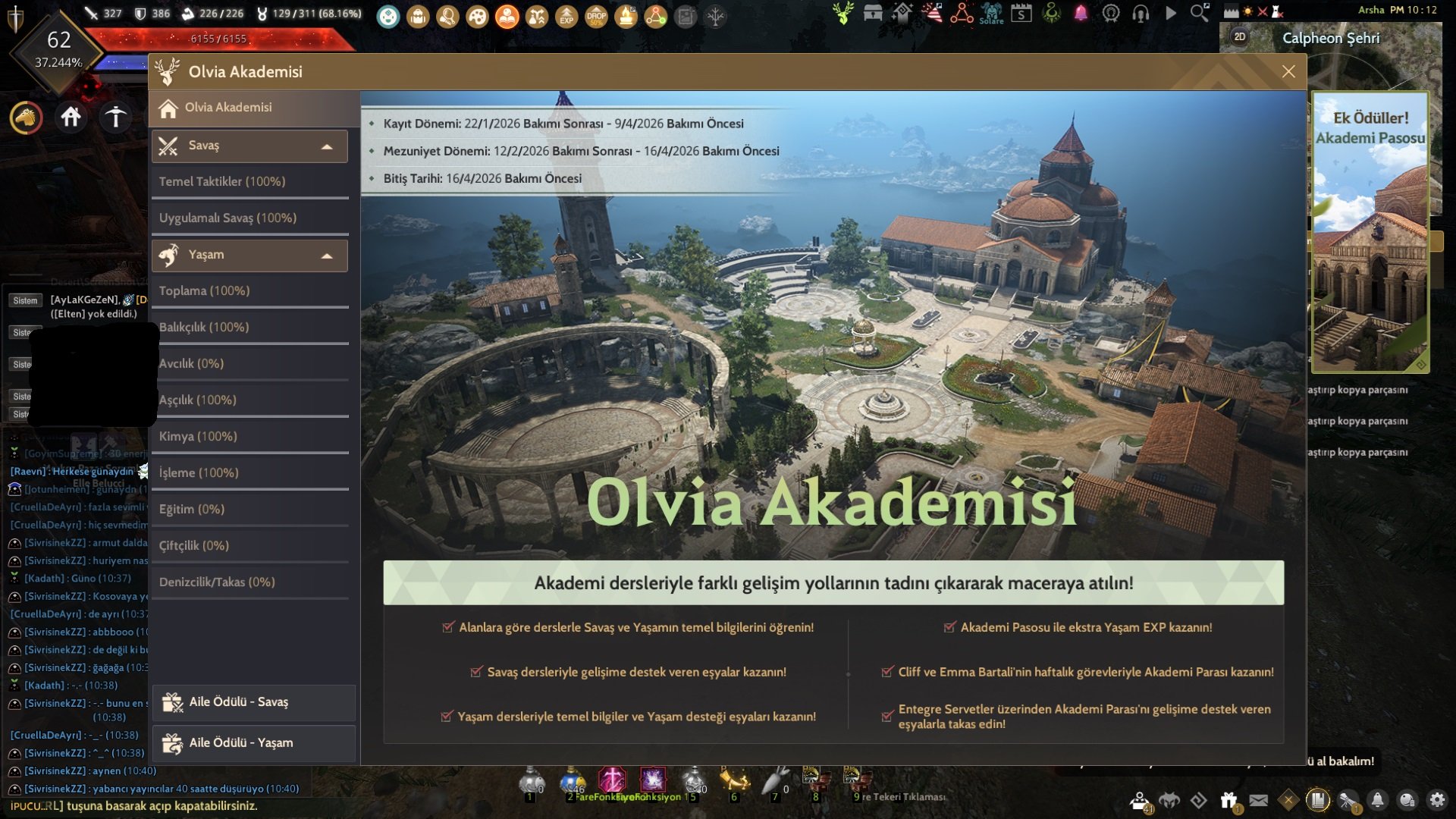
Task: Open the gift box icon with badge 1
Action: pyautogui.click(x=1228, y=799)
